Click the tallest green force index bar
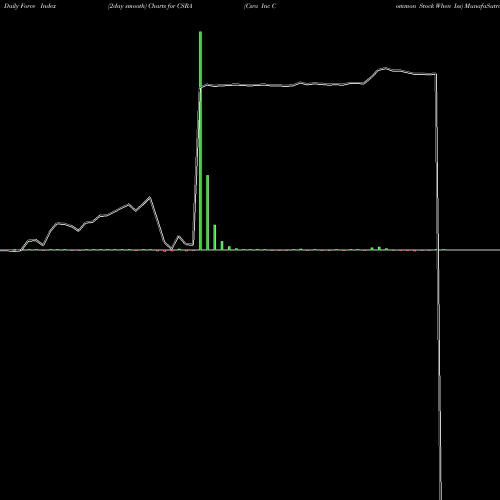Viewport: 500px width, 500px height. [200, 141]
